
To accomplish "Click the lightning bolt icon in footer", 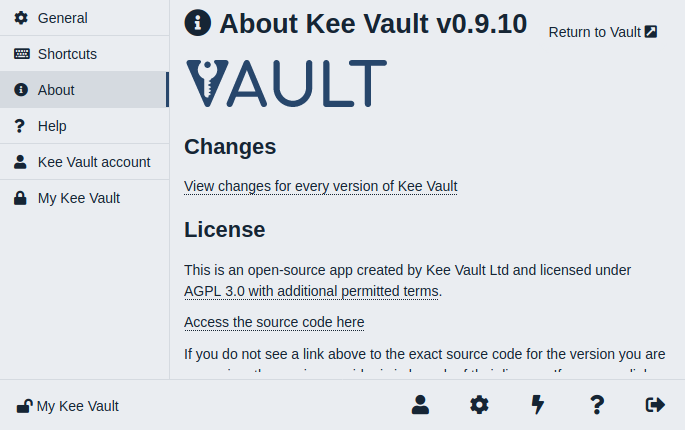I will point(538,405).
